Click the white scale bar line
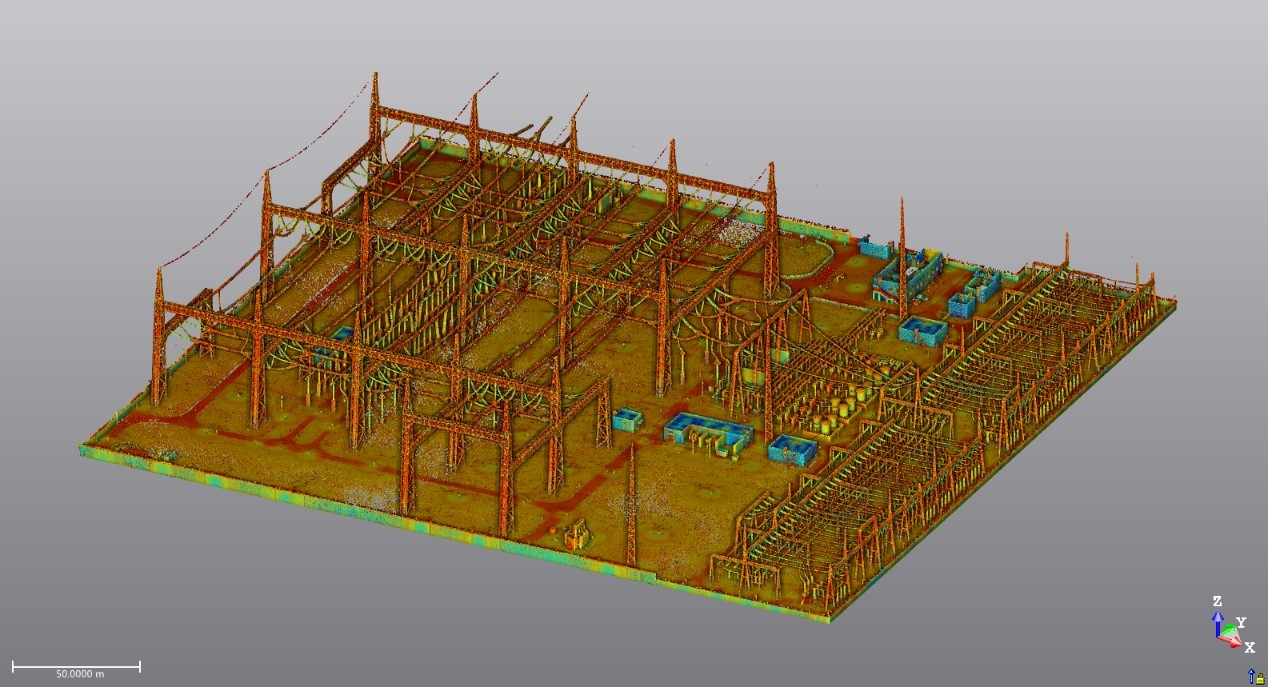 coord(76,665)
